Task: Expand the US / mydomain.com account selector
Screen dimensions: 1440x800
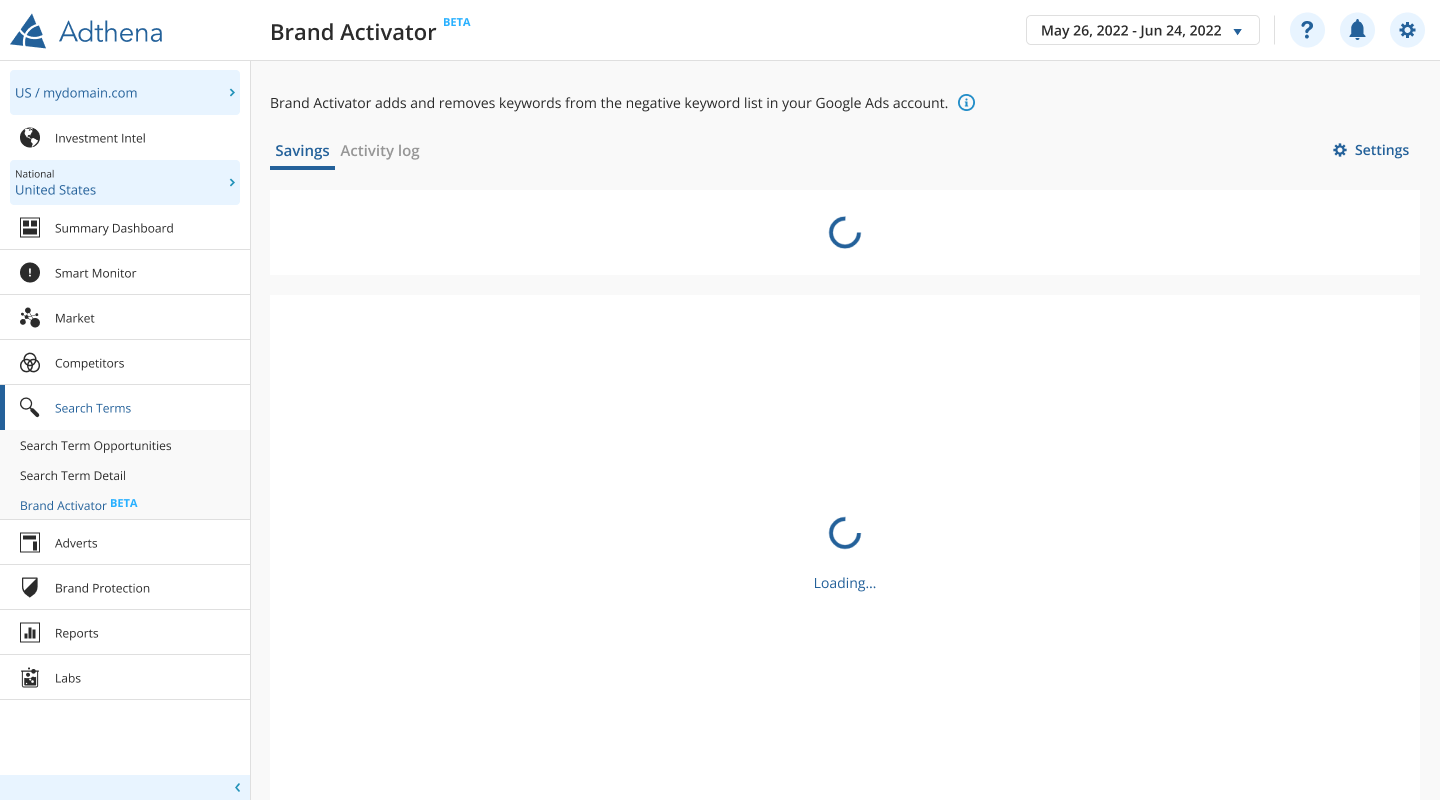Action: click(125, 93)
